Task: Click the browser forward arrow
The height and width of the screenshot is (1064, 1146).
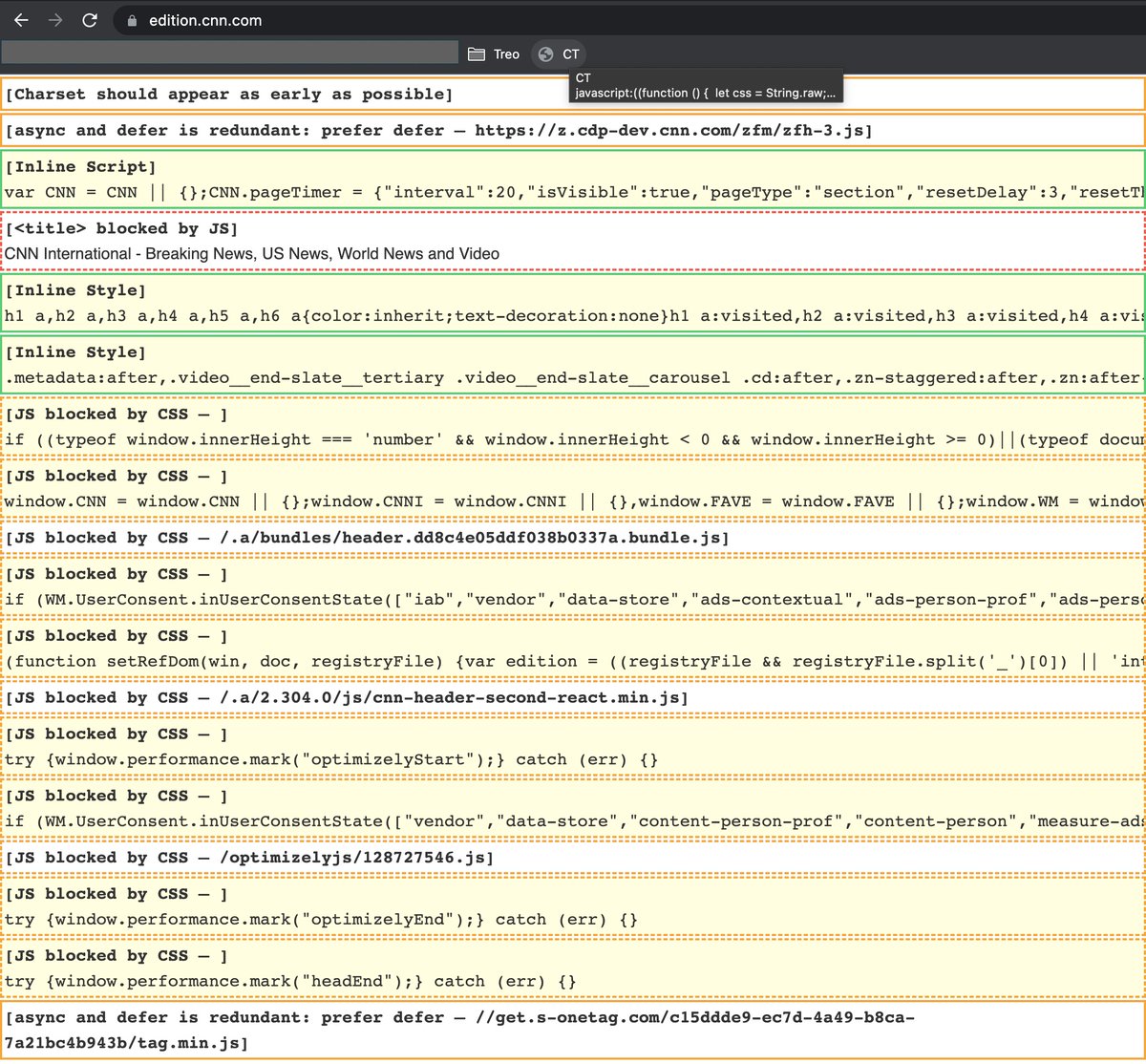Action: (55, 20)
